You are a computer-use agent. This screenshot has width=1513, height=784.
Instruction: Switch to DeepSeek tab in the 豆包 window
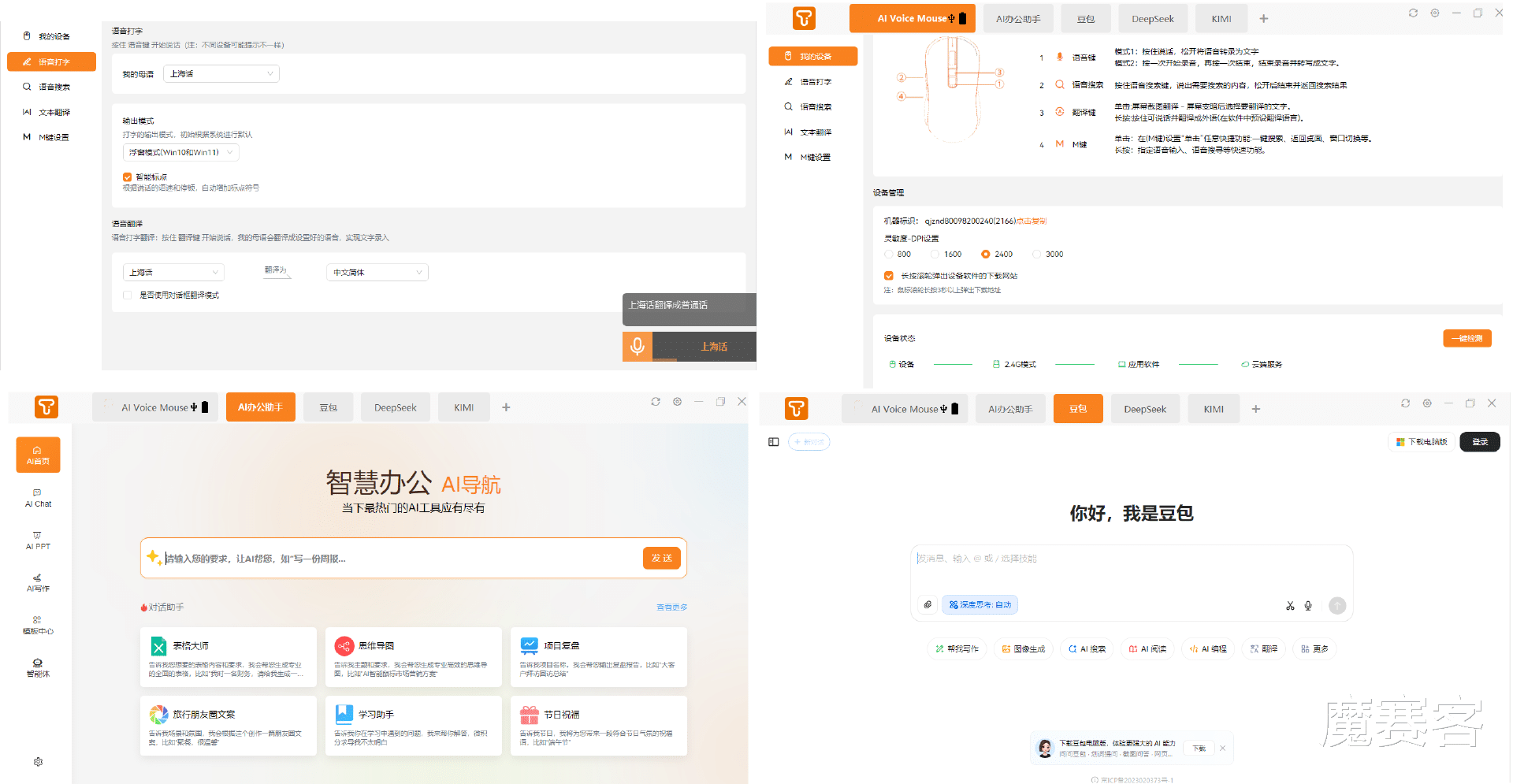pos(1144,409)
